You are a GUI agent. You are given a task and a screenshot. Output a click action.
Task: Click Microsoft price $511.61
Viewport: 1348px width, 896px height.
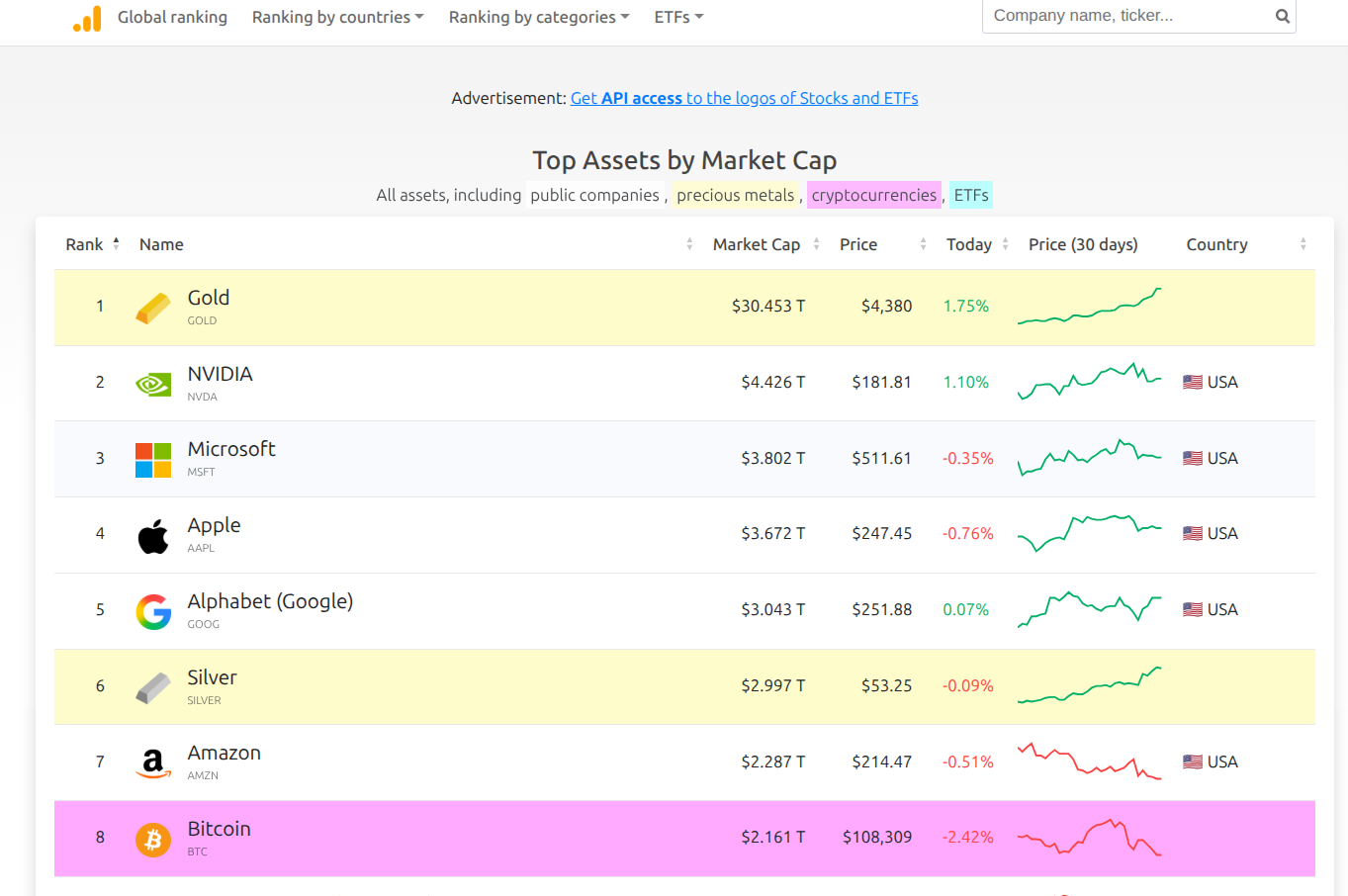881,458
